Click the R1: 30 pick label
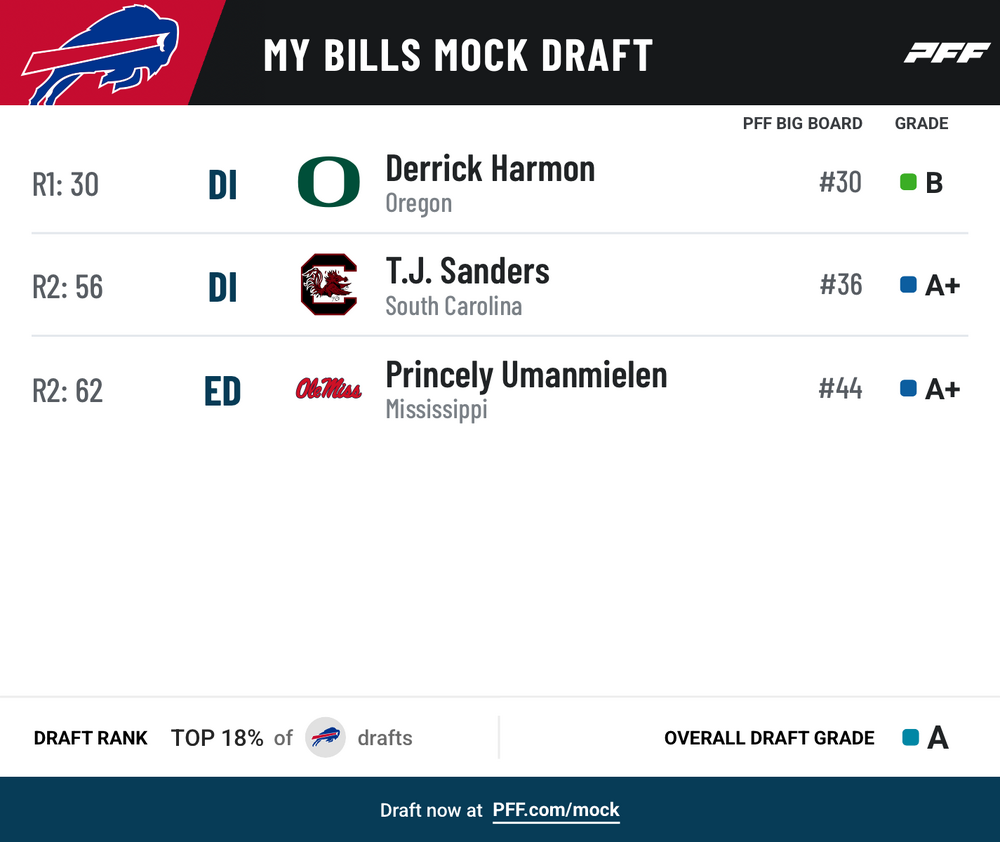Image resolution: width=1000 pixels, height=842 pixels. [66, 184]
